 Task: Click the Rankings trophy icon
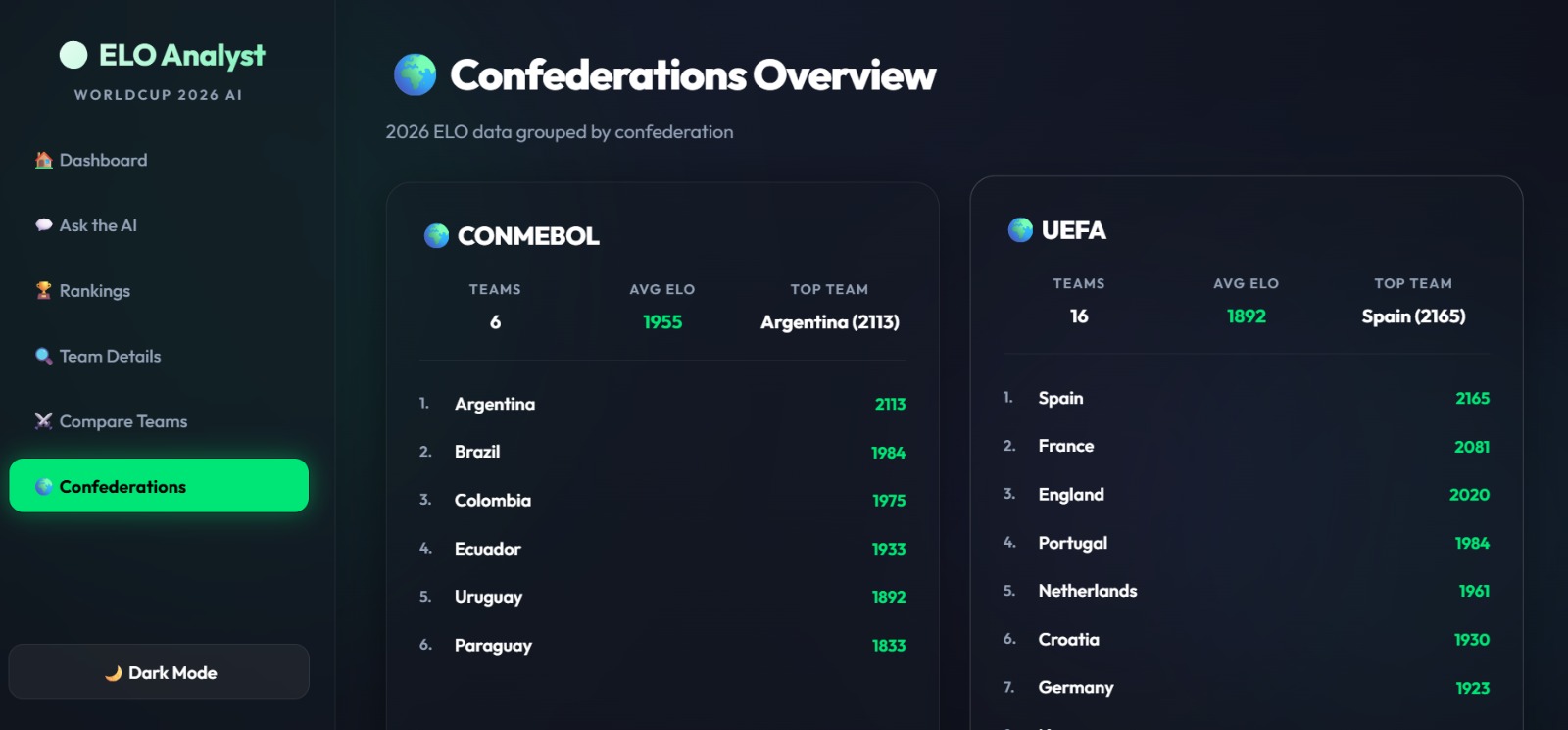[44, 291]
